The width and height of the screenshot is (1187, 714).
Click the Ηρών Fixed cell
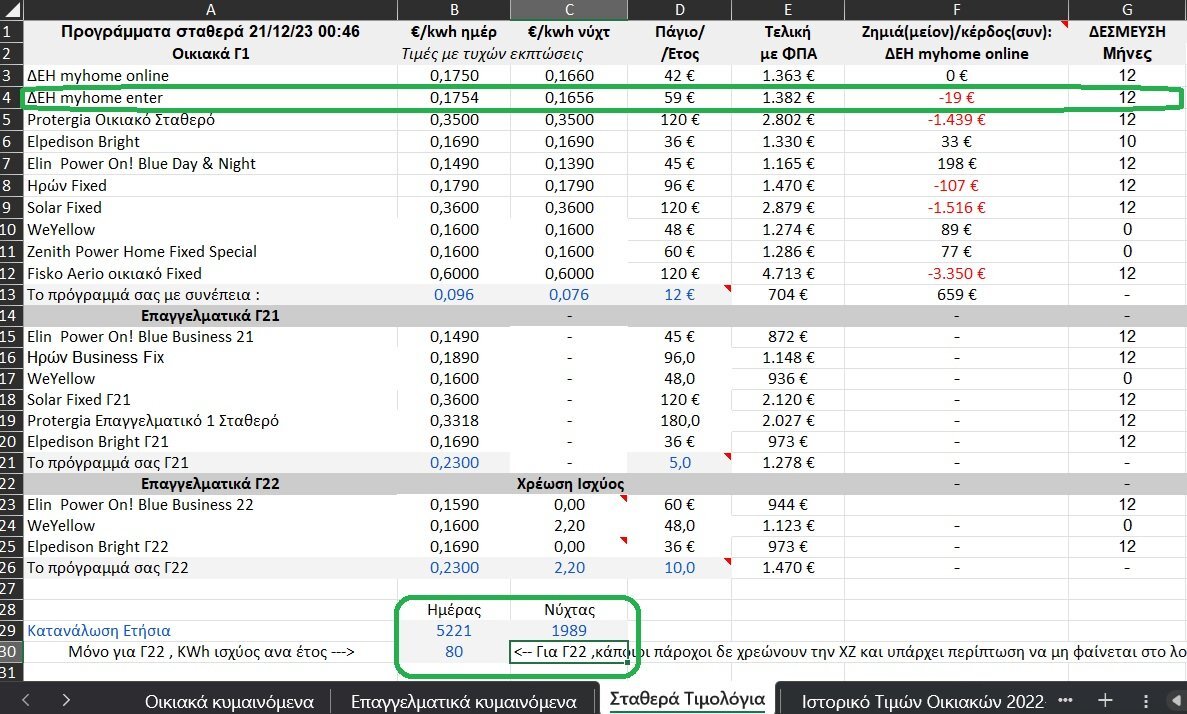[210, 186]
